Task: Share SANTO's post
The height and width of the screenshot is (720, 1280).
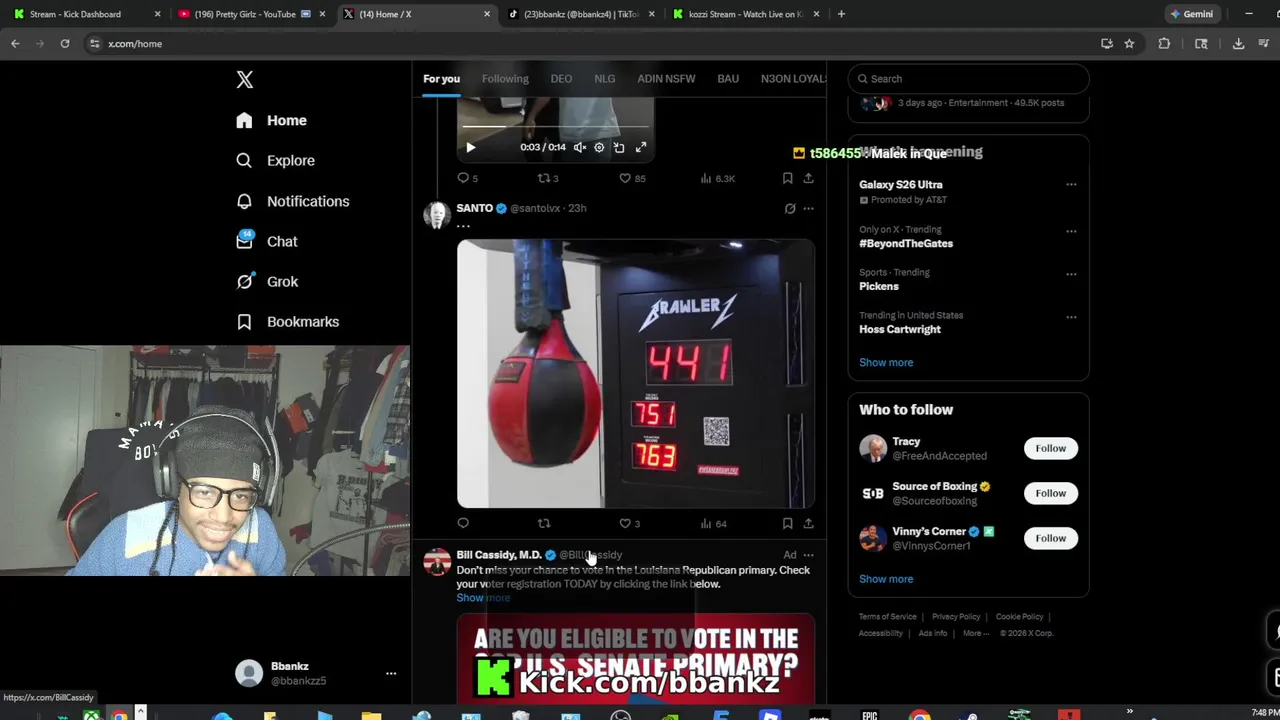Action: 808,523
